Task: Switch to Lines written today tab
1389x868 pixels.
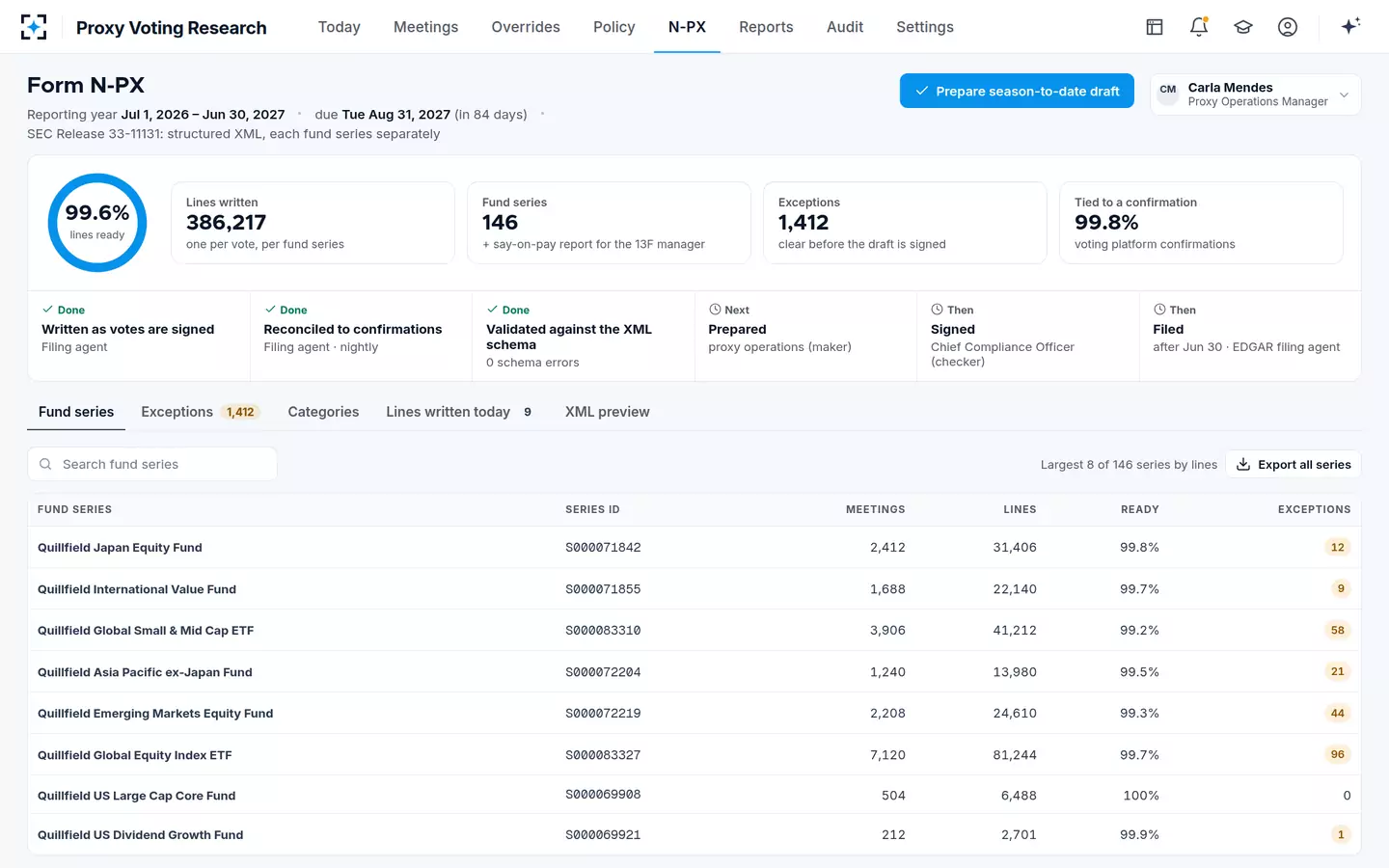Action: point(459,412)
